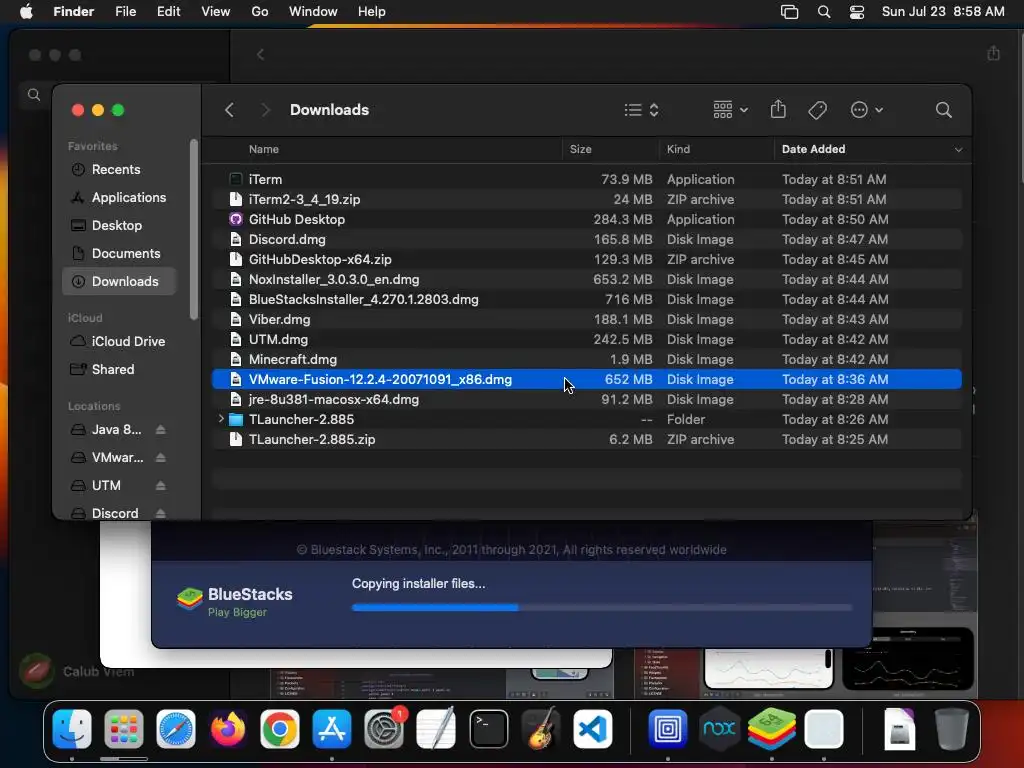Select the GitHub Desktop application
Image resolution: width=1024 pixels, height=768 pixels.
[x=586, y=219]
